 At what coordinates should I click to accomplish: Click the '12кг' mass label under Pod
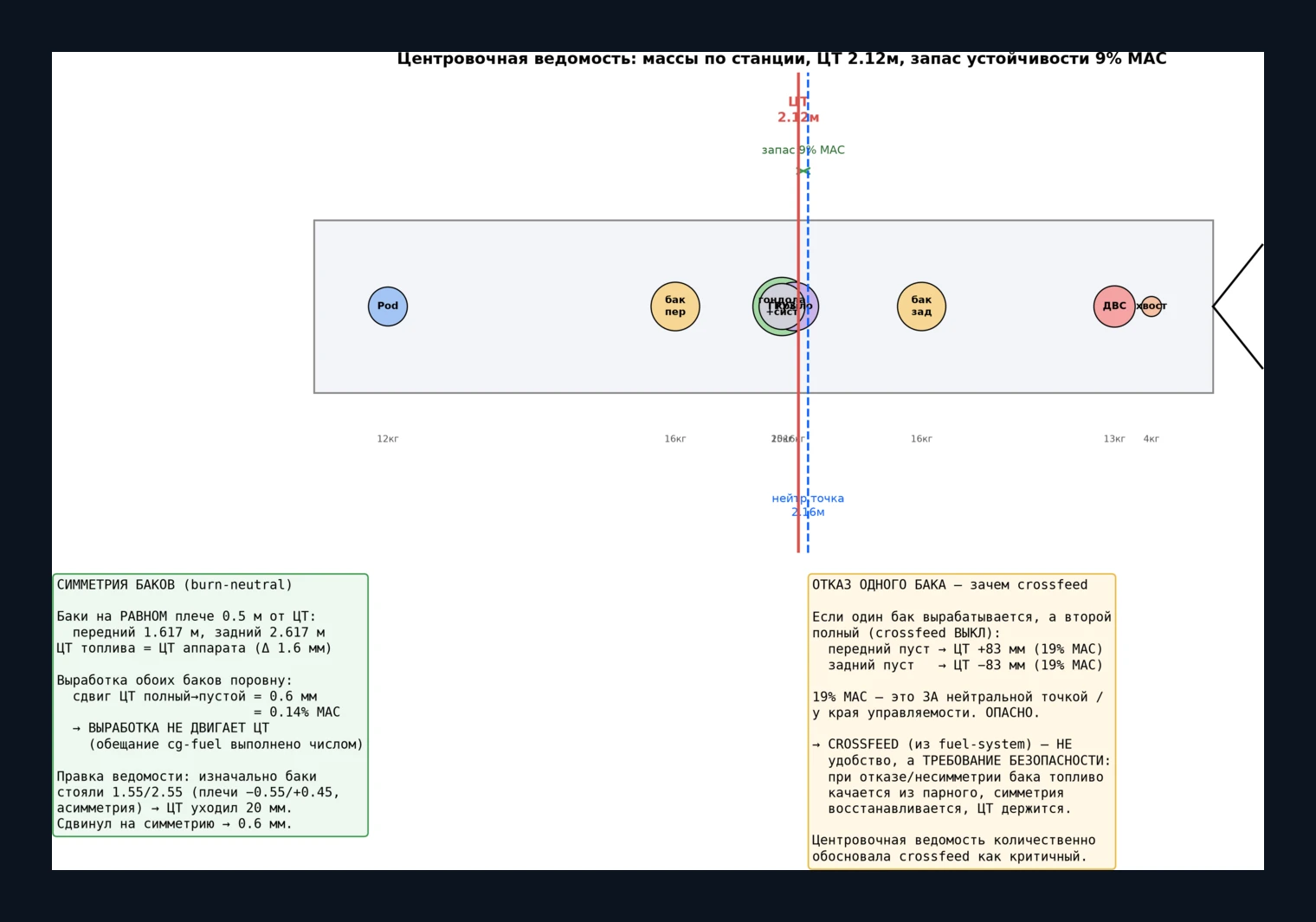point(388,439)
